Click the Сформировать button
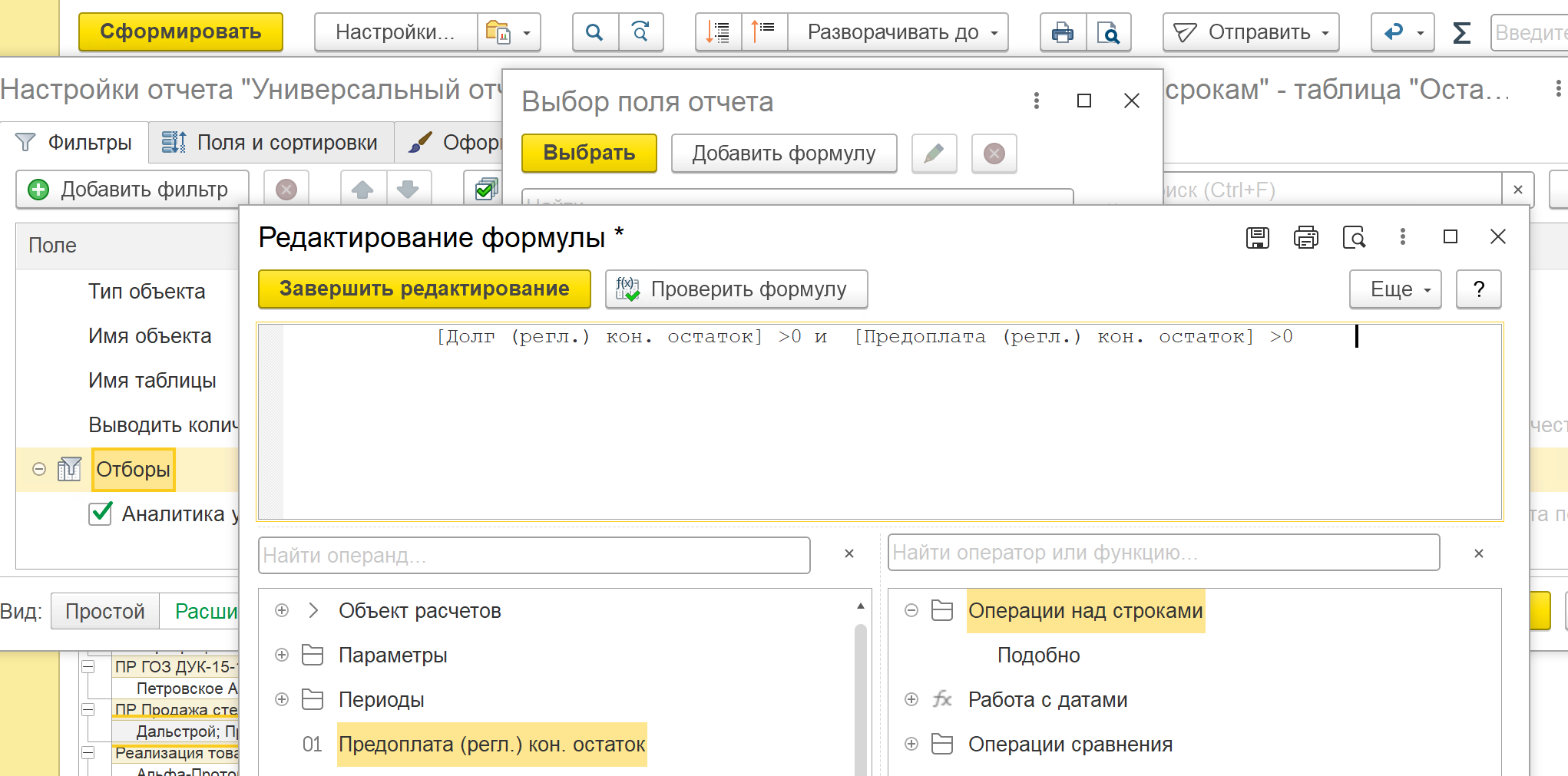1568x776 pixels. pyautogui.click(x=180, y=32)
